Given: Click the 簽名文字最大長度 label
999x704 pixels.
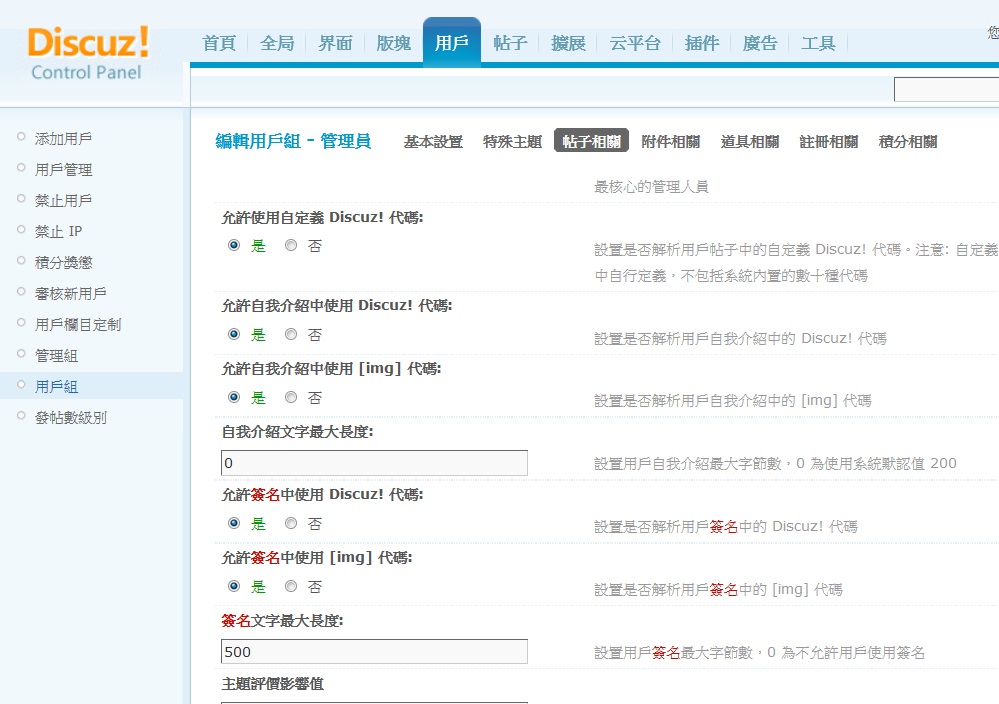Looking at the screenshot, I should pos(282,621).
